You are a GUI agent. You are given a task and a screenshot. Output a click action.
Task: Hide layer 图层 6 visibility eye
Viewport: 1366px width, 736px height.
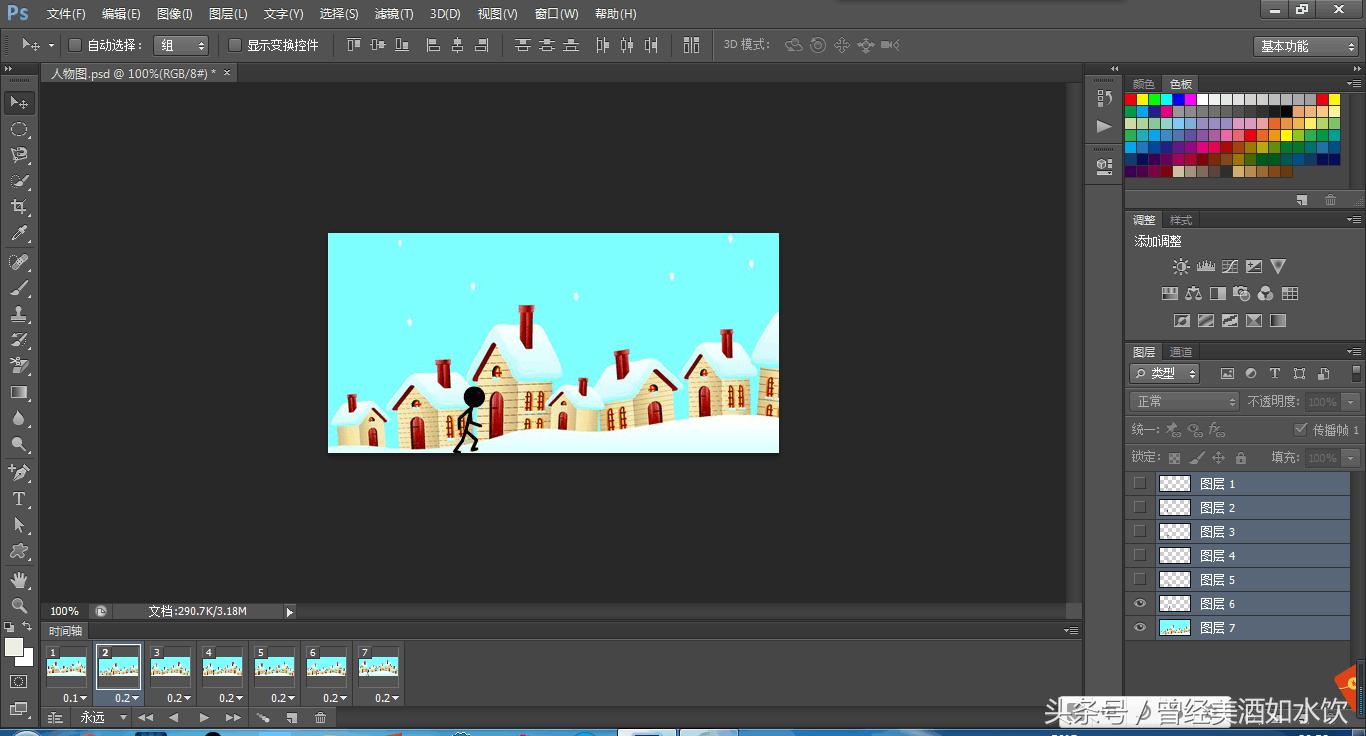1140,603
